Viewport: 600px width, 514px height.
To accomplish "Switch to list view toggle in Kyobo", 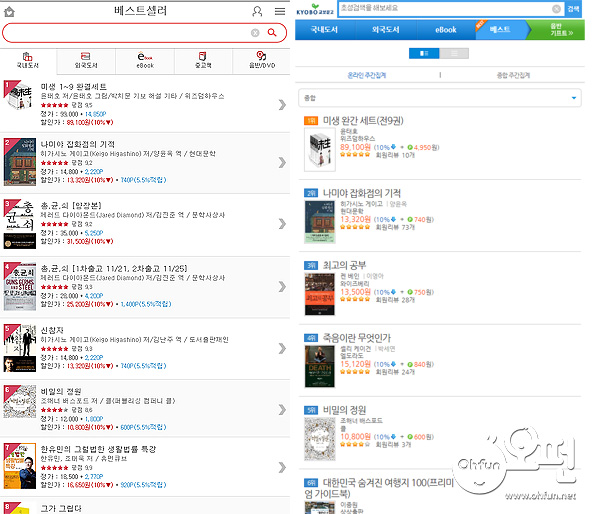I will pos(454,53).
